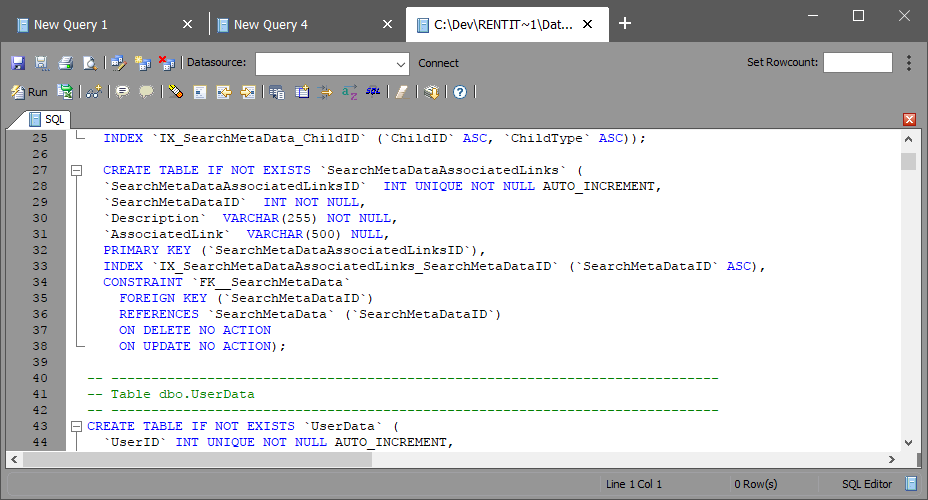Collapse the code fold at line 27
Viewport: 928px width, 500px height.
coord(76,170)
